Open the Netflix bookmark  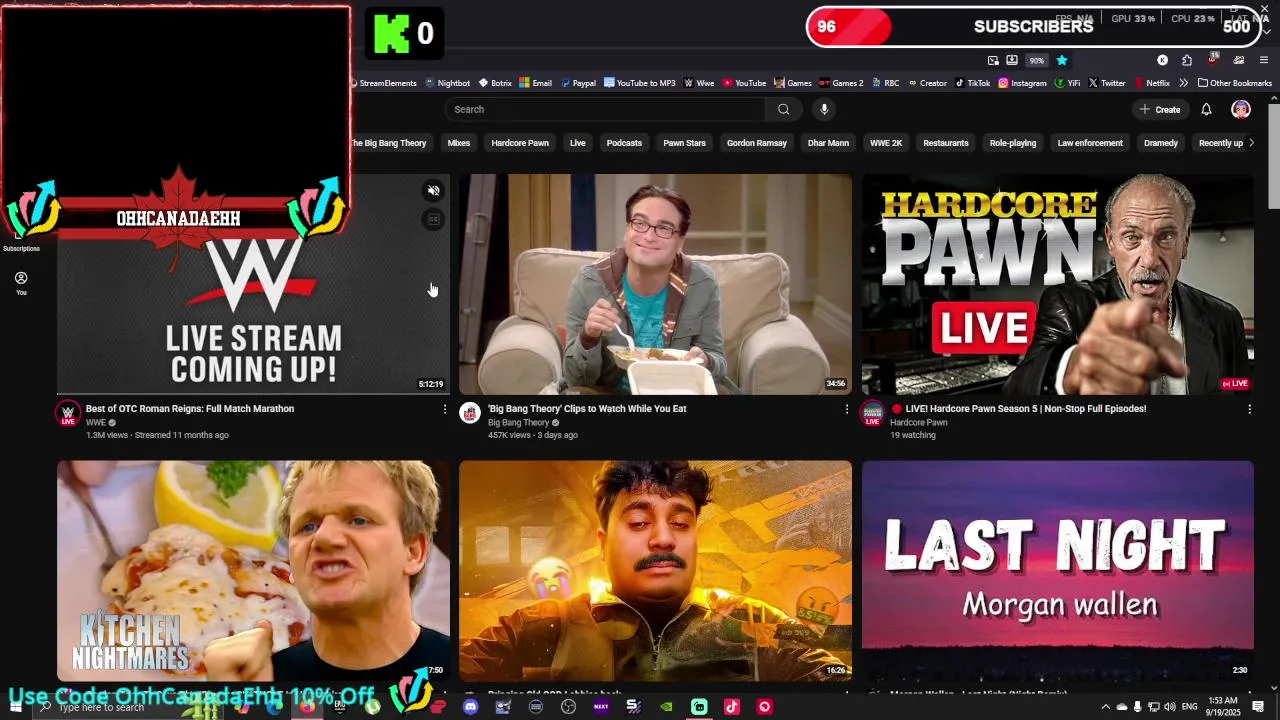[x=1151, y=83]
